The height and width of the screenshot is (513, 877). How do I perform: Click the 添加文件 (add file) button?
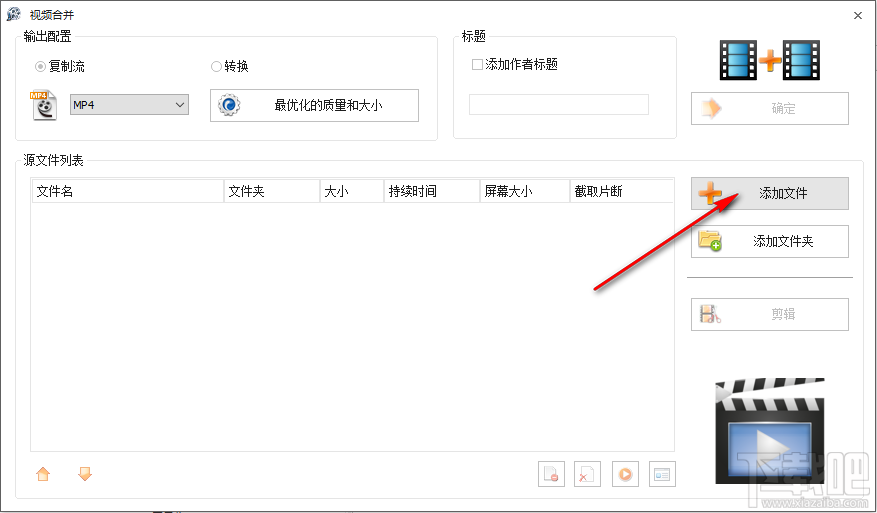coord(770,194)
